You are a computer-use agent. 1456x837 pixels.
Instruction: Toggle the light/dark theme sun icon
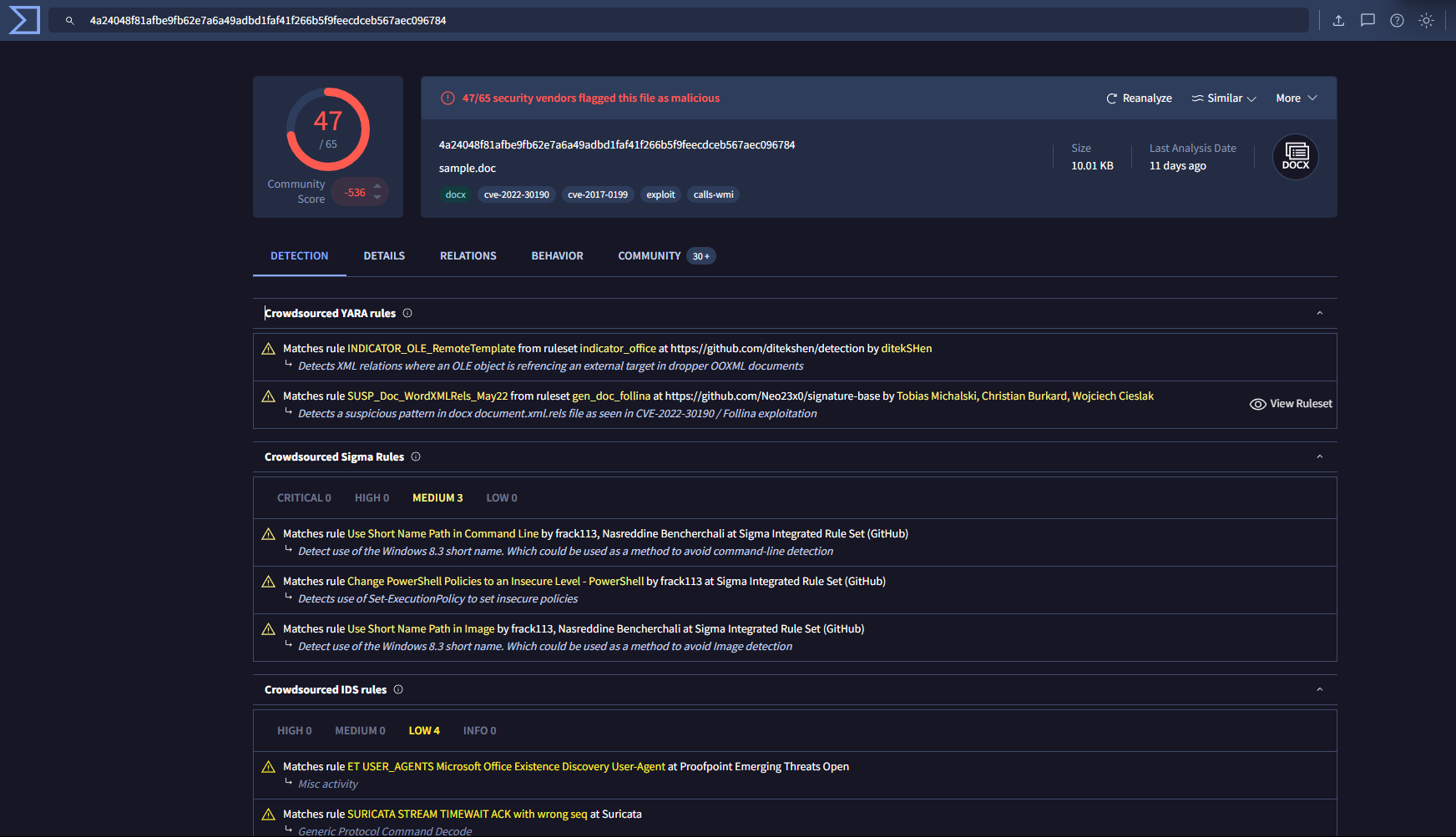[1426, 21]
